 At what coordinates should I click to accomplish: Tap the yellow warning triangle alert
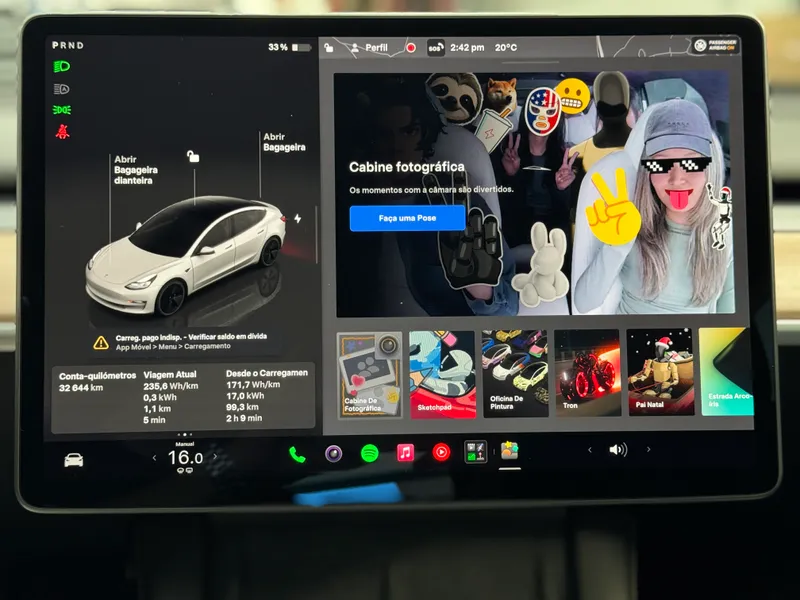click(101, 342)
